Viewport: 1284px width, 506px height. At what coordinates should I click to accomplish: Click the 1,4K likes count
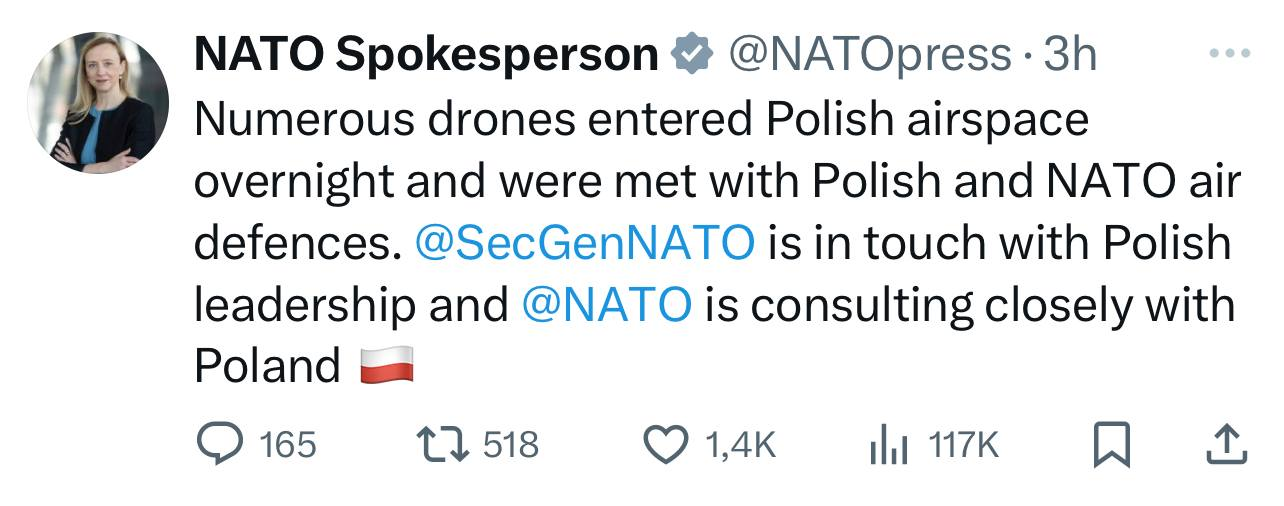pos(741,445)
